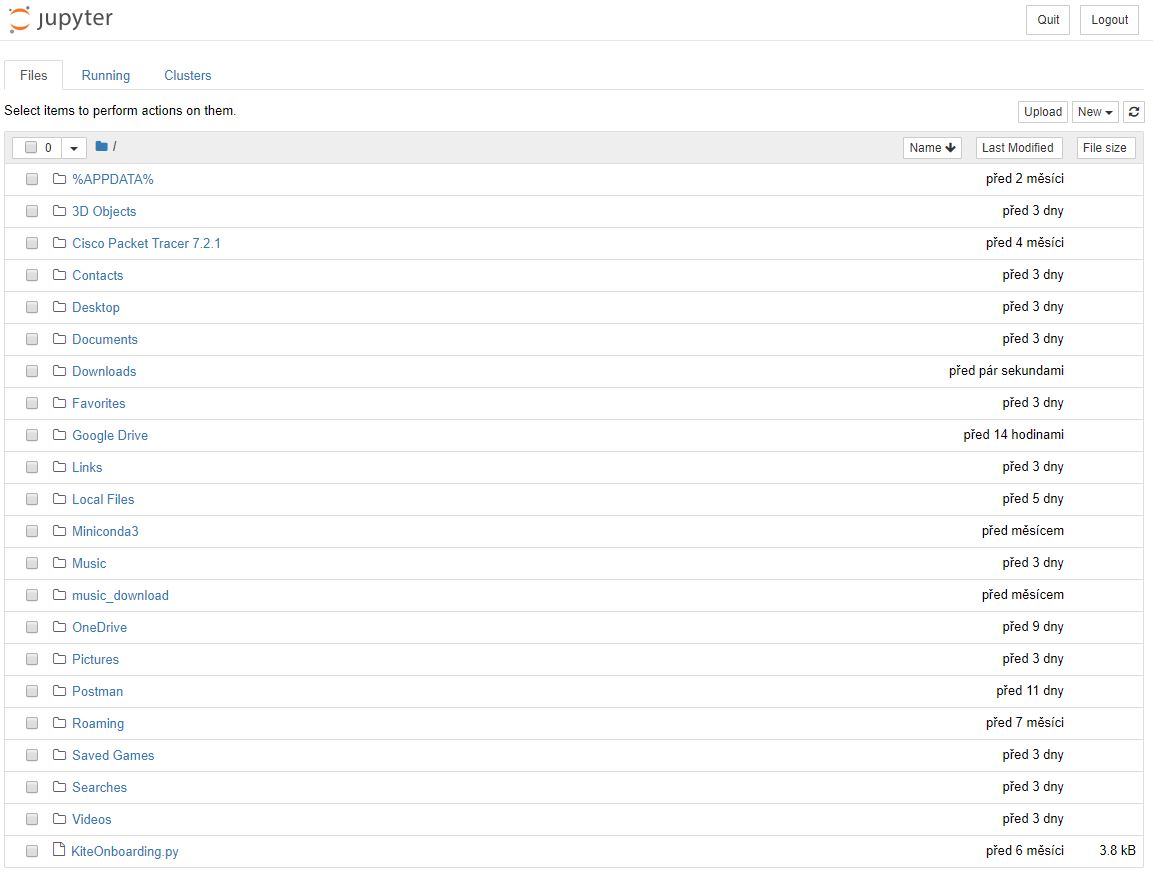Click the refresh file list icon
Image resolution: width=1153 pixels, height=891 pixels.
[x=1134, y=112]
